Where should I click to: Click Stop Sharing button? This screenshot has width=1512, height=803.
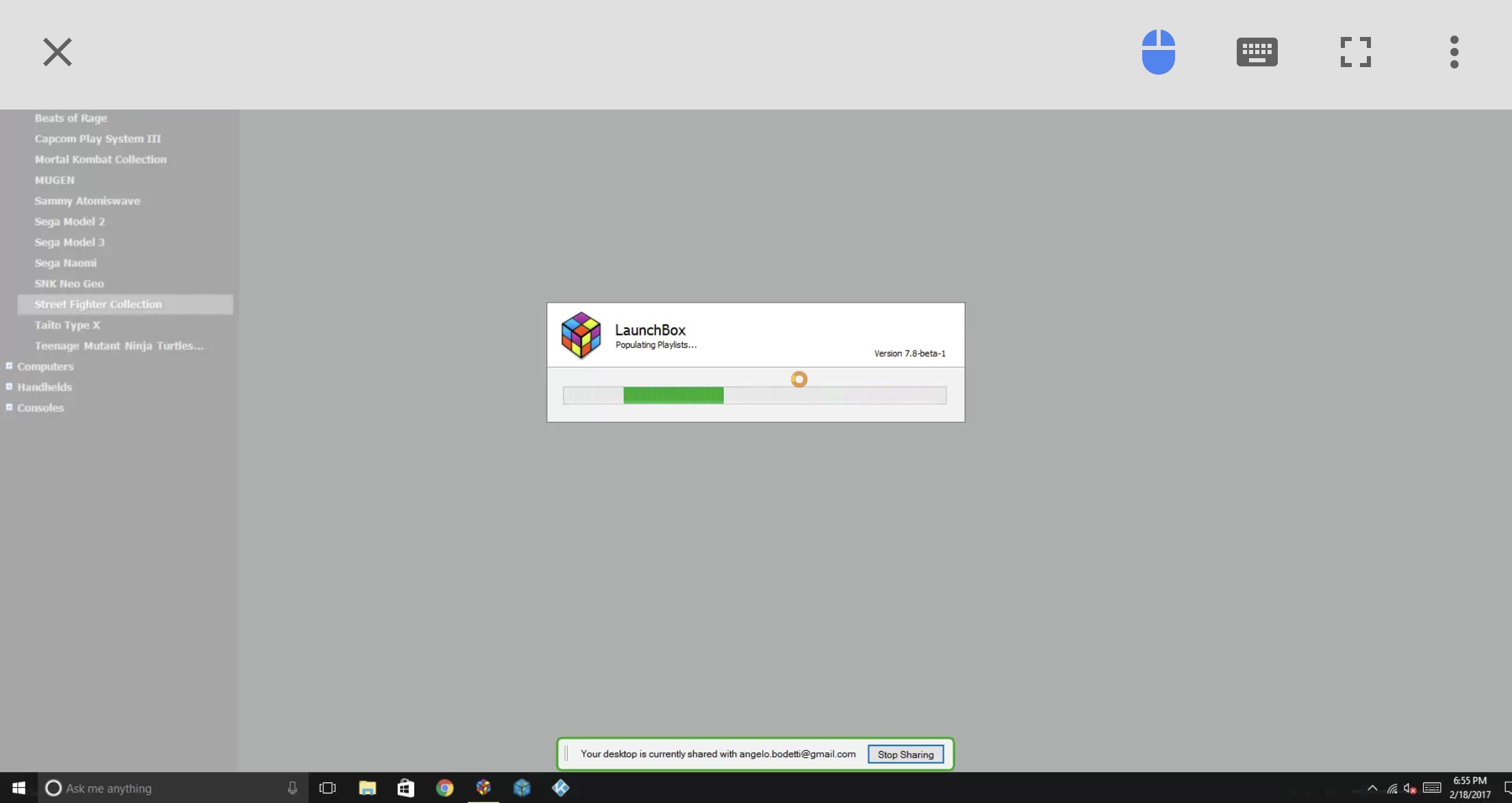click(x=905, y=754)
